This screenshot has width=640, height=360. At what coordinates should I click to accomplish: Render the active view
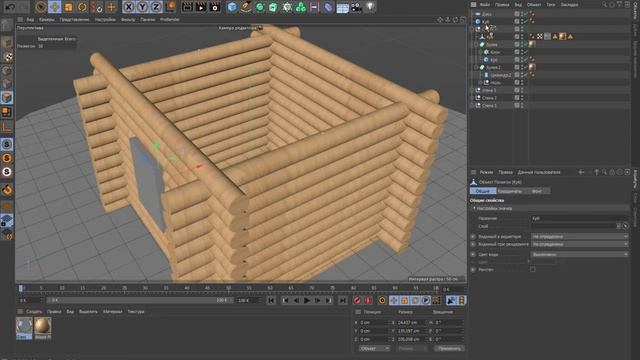tap(187, 7)
